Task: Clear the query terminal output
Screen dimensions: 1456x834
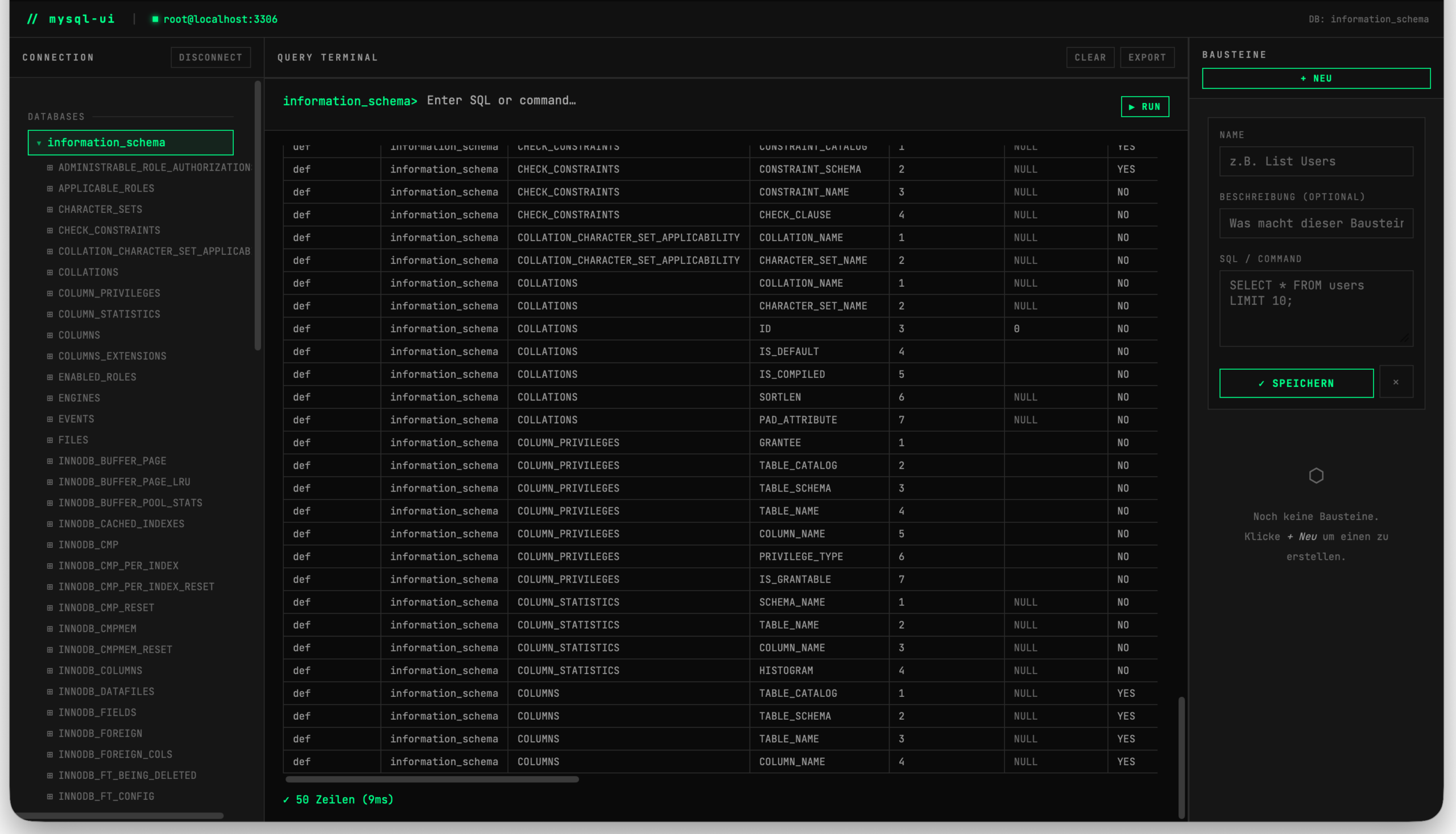Action: point(1090,57)
